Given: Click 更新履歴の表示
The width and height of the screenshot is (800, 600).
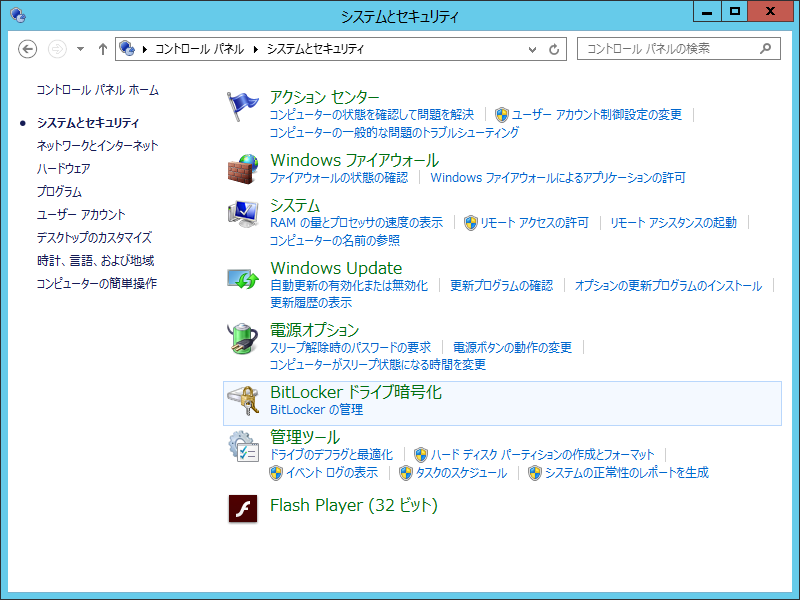Looking at the screenshot, I should point(311,303).
